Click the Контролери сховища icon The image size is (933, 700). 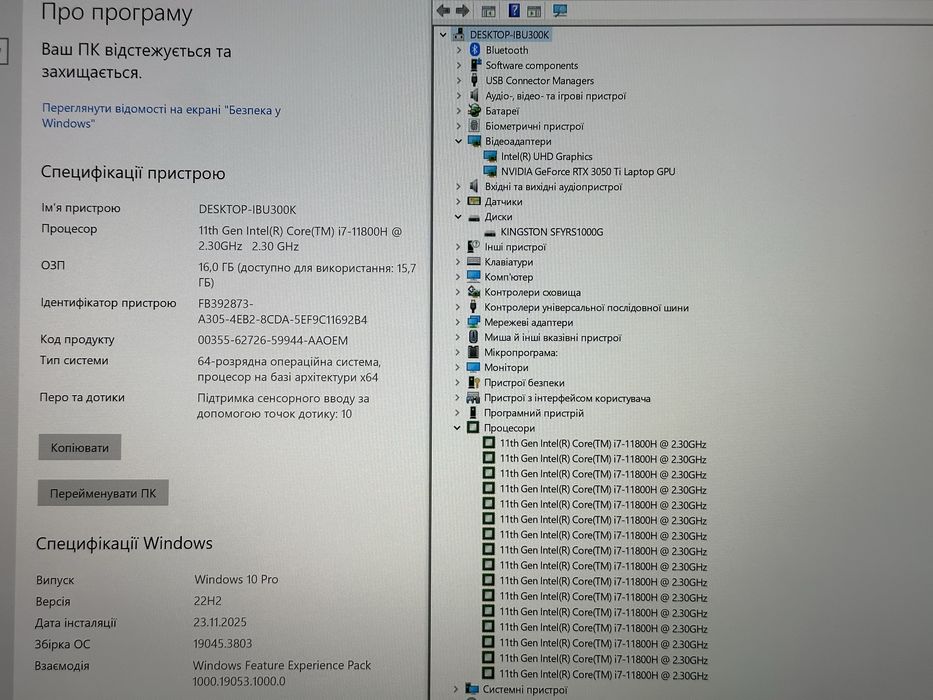coord(474,292)
